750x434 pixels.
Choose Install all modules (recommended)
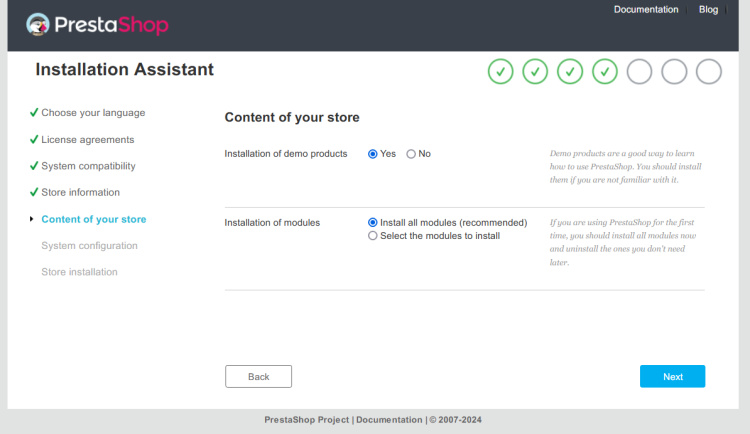[373, 222]
